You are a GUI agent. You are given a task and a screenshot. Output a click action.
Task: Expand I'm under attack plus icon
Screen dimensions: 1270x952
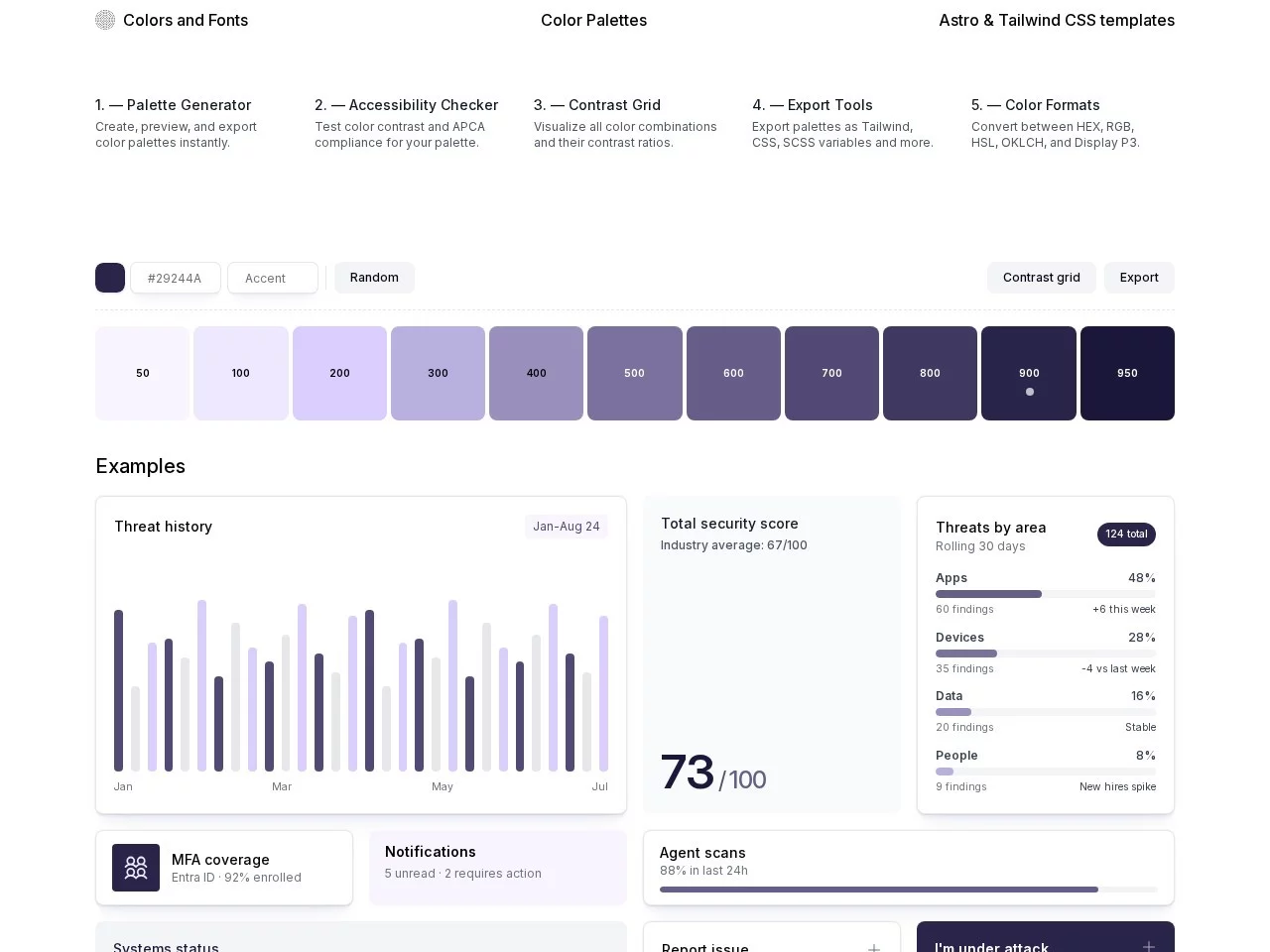1148,946
